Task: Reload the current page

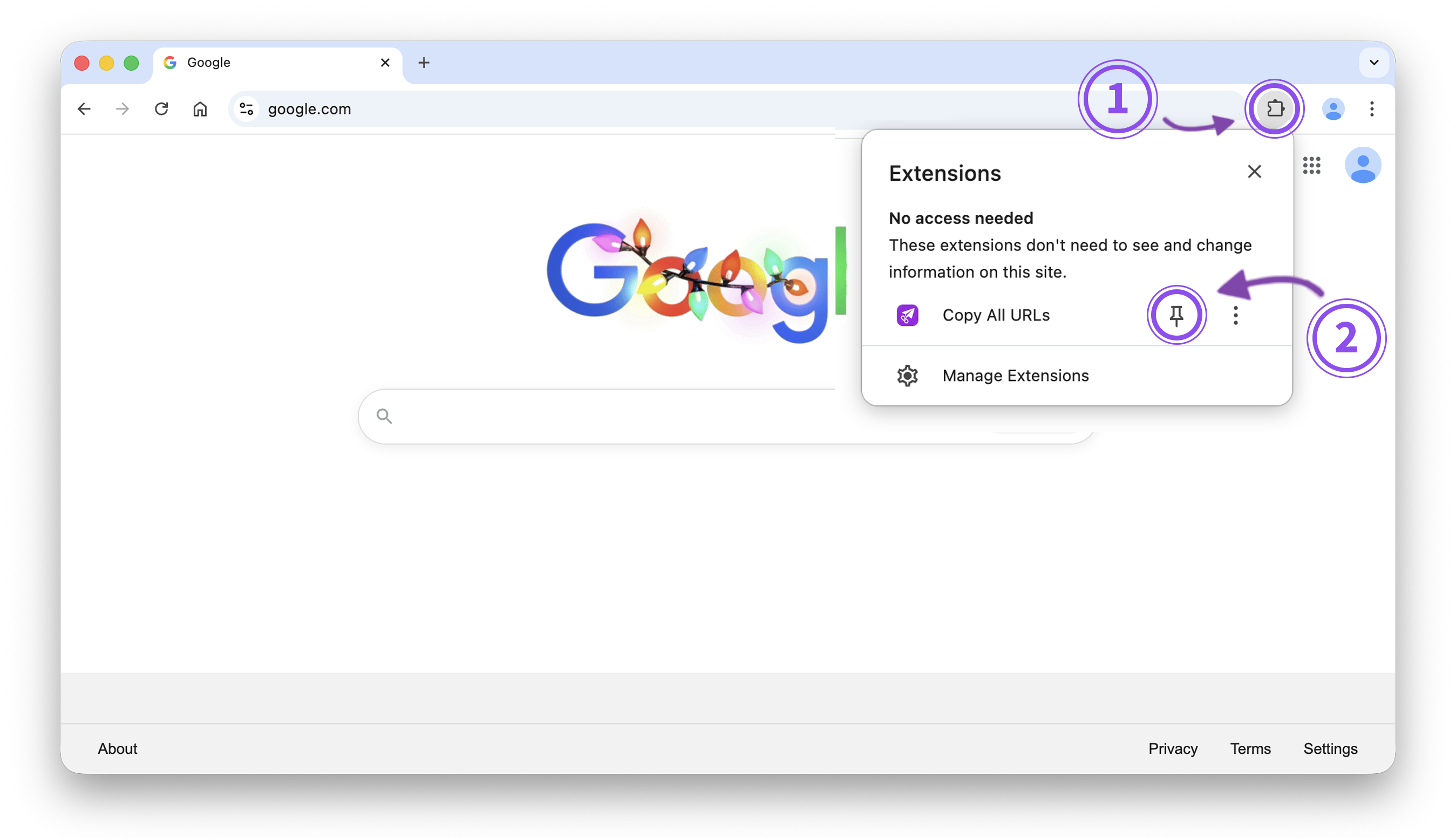Action: [x=161, y=109]
